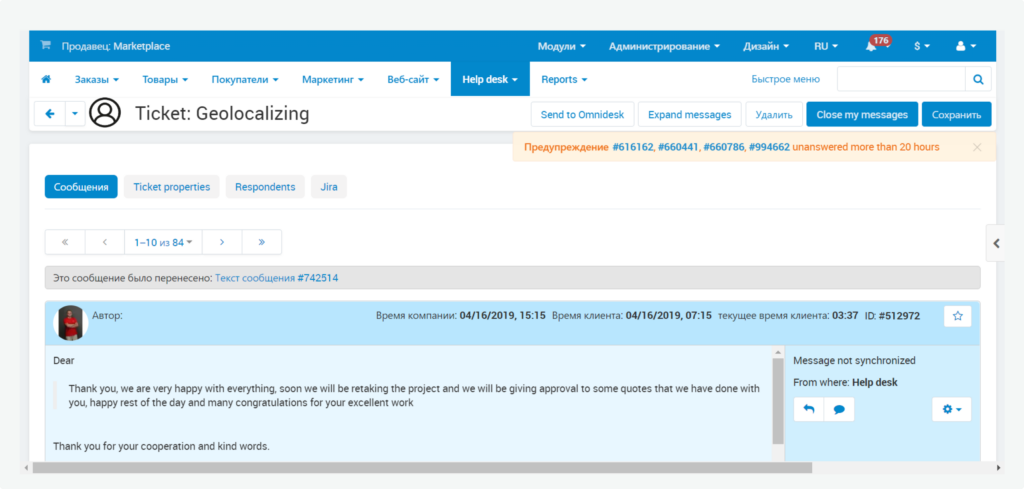1024x489 pixels.
Task: Open the notifications bell with 176 badge
Action: [x=871, y=46]
